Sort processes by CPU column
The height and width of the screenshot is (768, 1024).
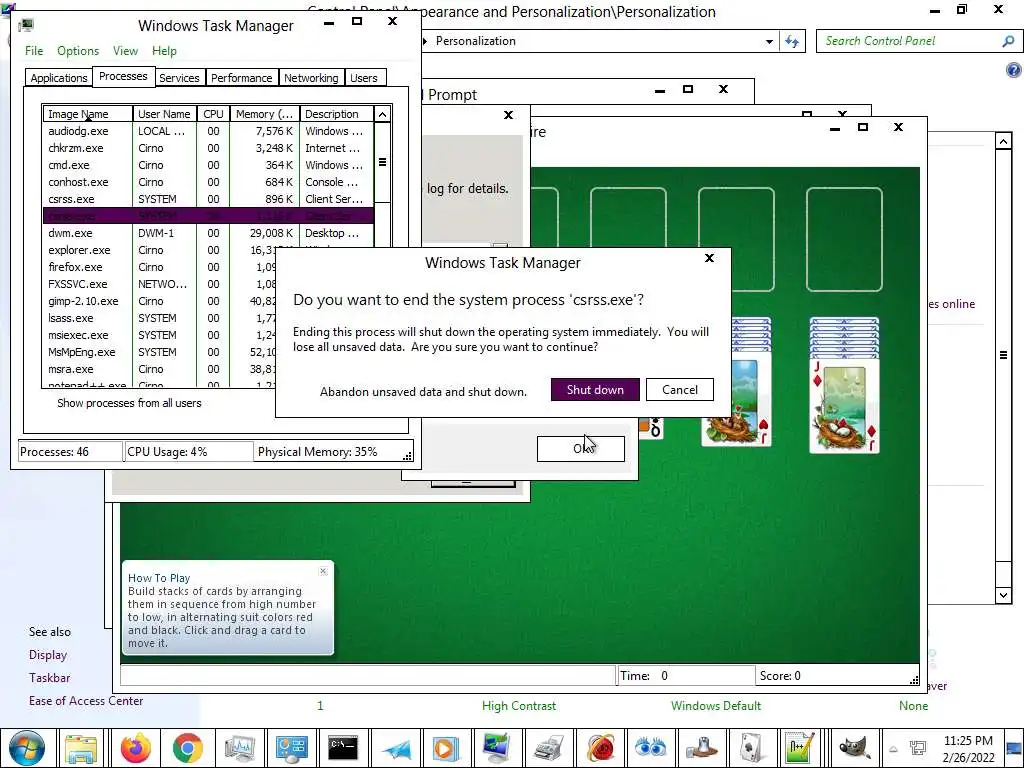[x=213, y=114]
